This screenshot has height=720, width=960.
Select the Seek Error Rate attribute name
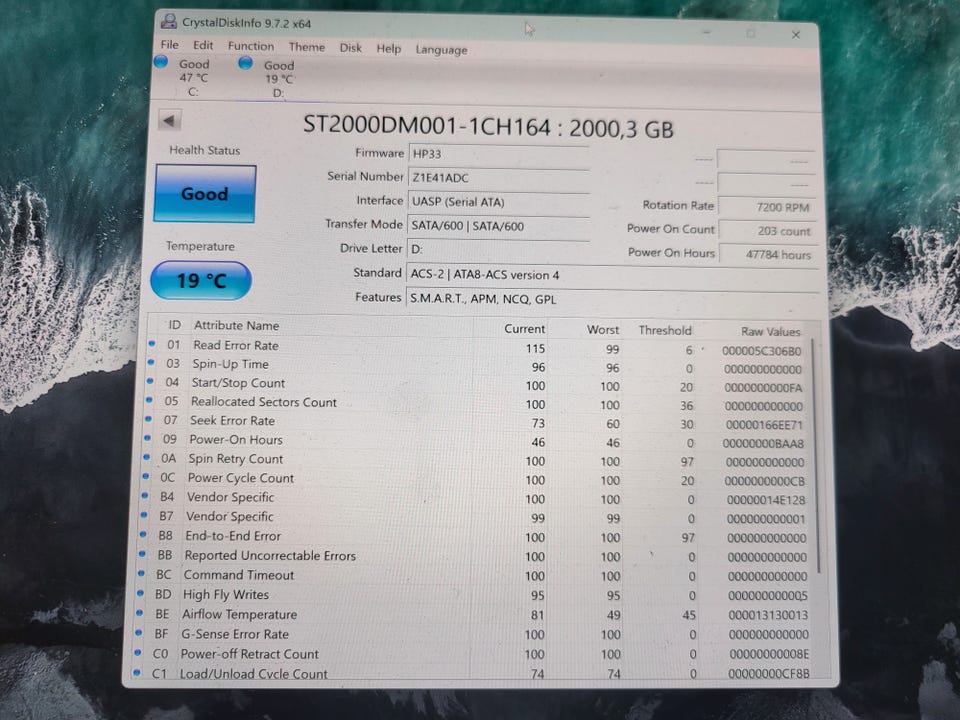pos(232,421)
